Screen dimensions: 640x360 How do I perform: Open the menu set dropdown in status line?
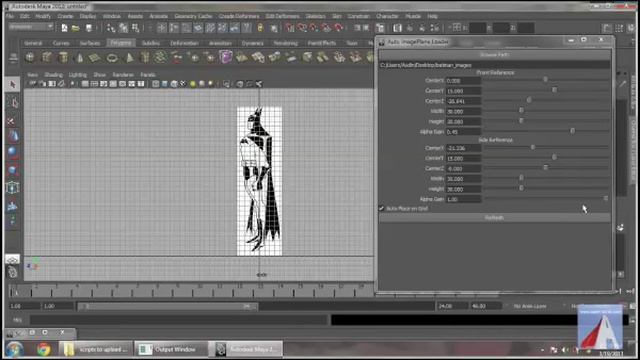[x=31, y=27]
